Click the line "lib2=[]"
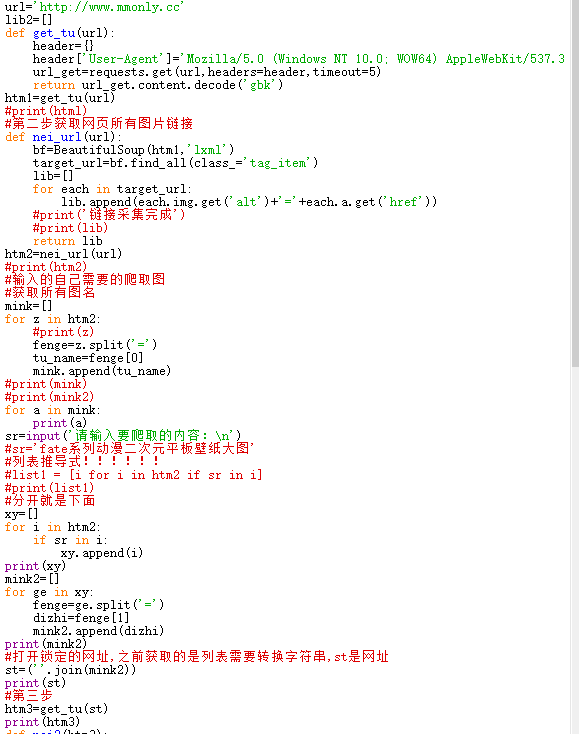The height and width of the screenshot is (734, 579). [x=29, y=20]
